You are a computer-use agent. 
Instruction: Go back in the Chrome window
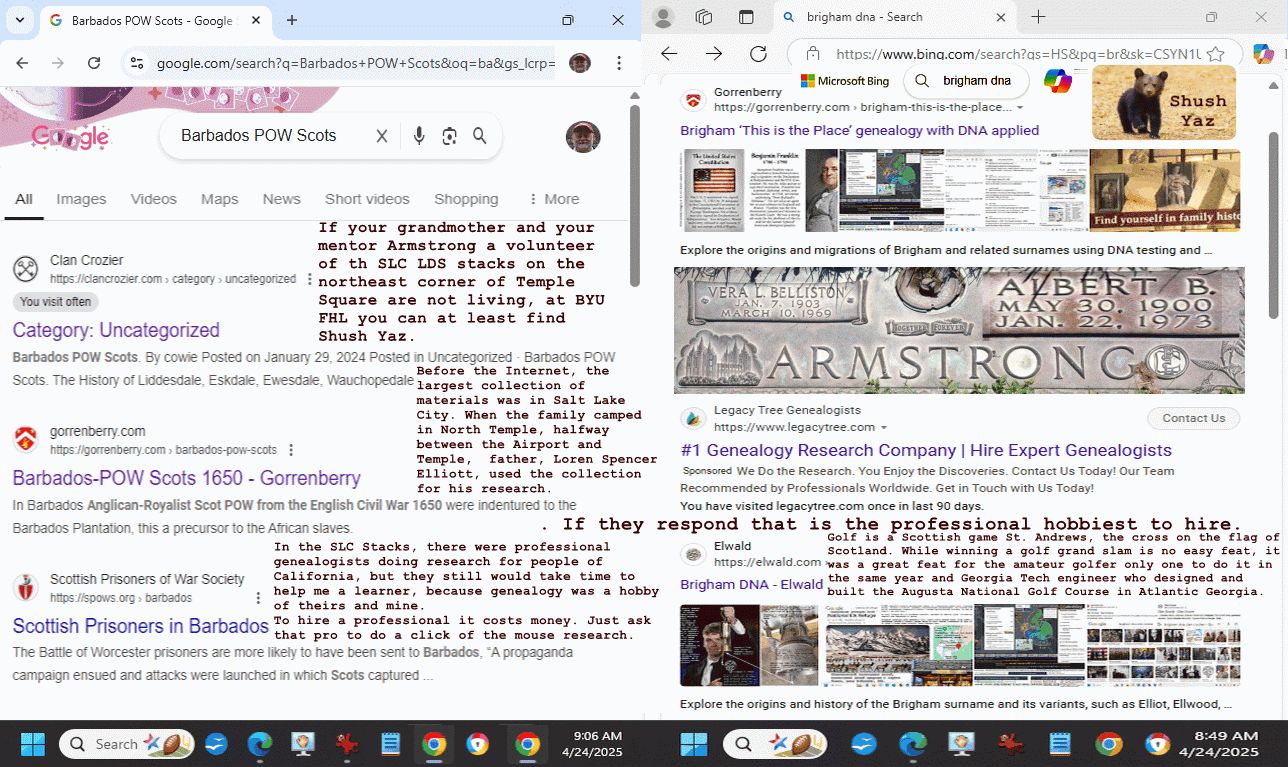point(23,63)
